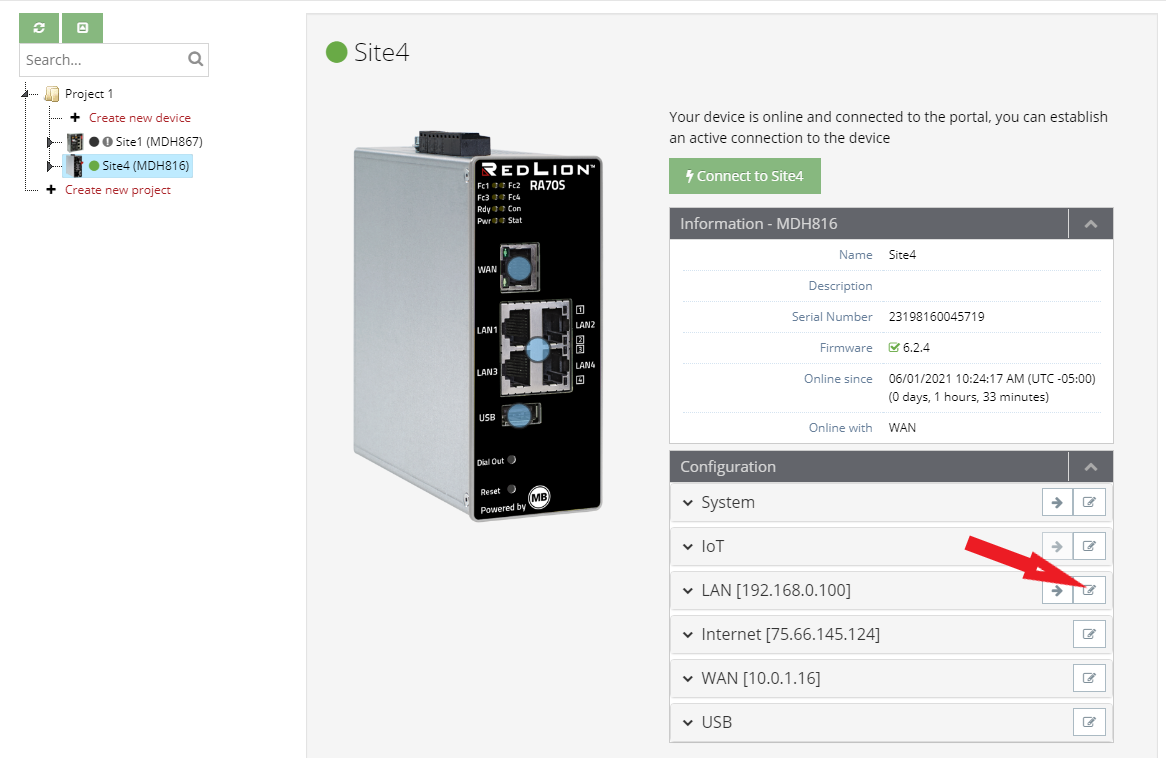This screenshot has height=759, width=1166.
Task: Click the edit icon in the Internet row
Action: [x=1089, y=634]
